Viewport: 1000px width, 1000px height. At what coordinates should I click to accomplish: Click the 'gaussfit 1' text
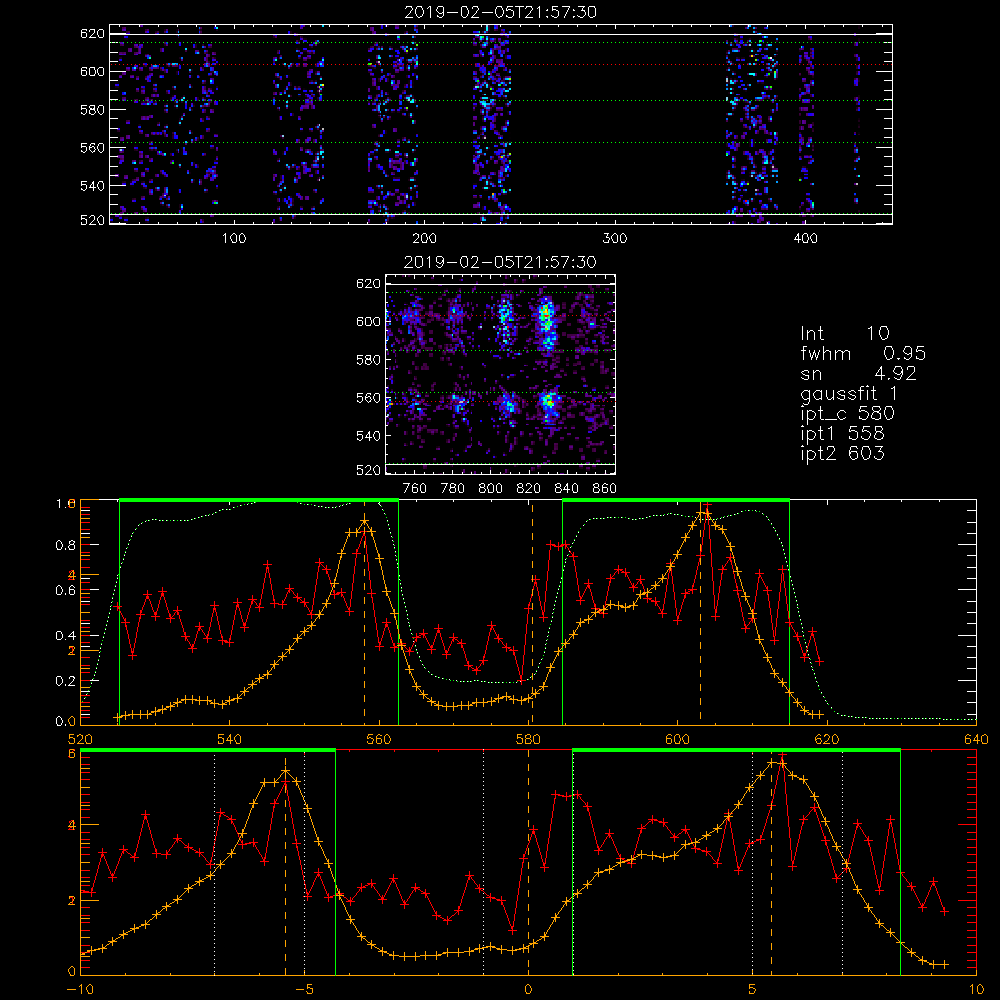pyautogui.click(x=849, y=393)
